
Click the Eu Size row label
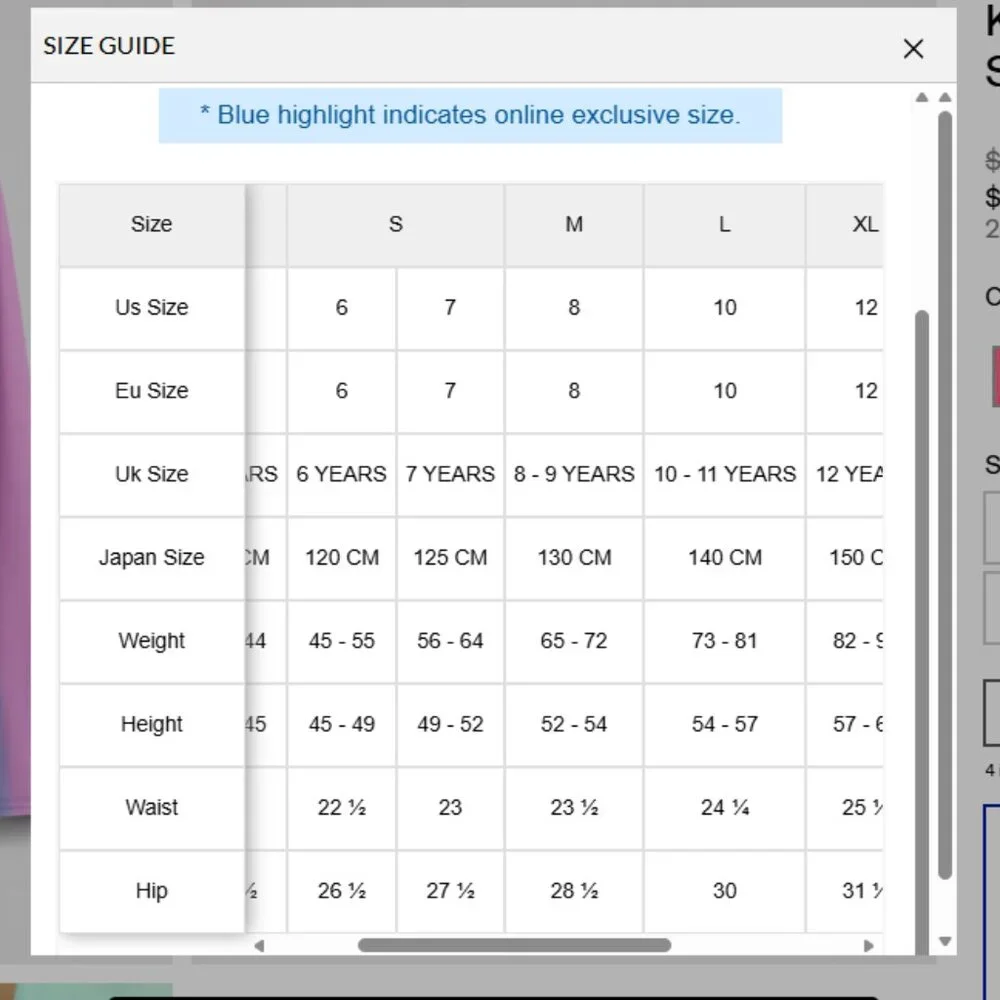click(152, 391)
